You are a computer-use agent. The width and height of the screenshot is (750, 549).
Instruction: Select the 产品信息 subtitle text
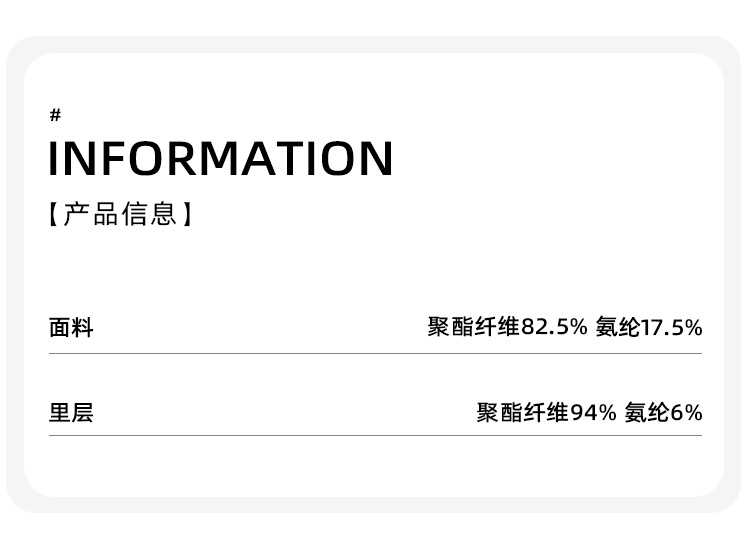point(120,214)
